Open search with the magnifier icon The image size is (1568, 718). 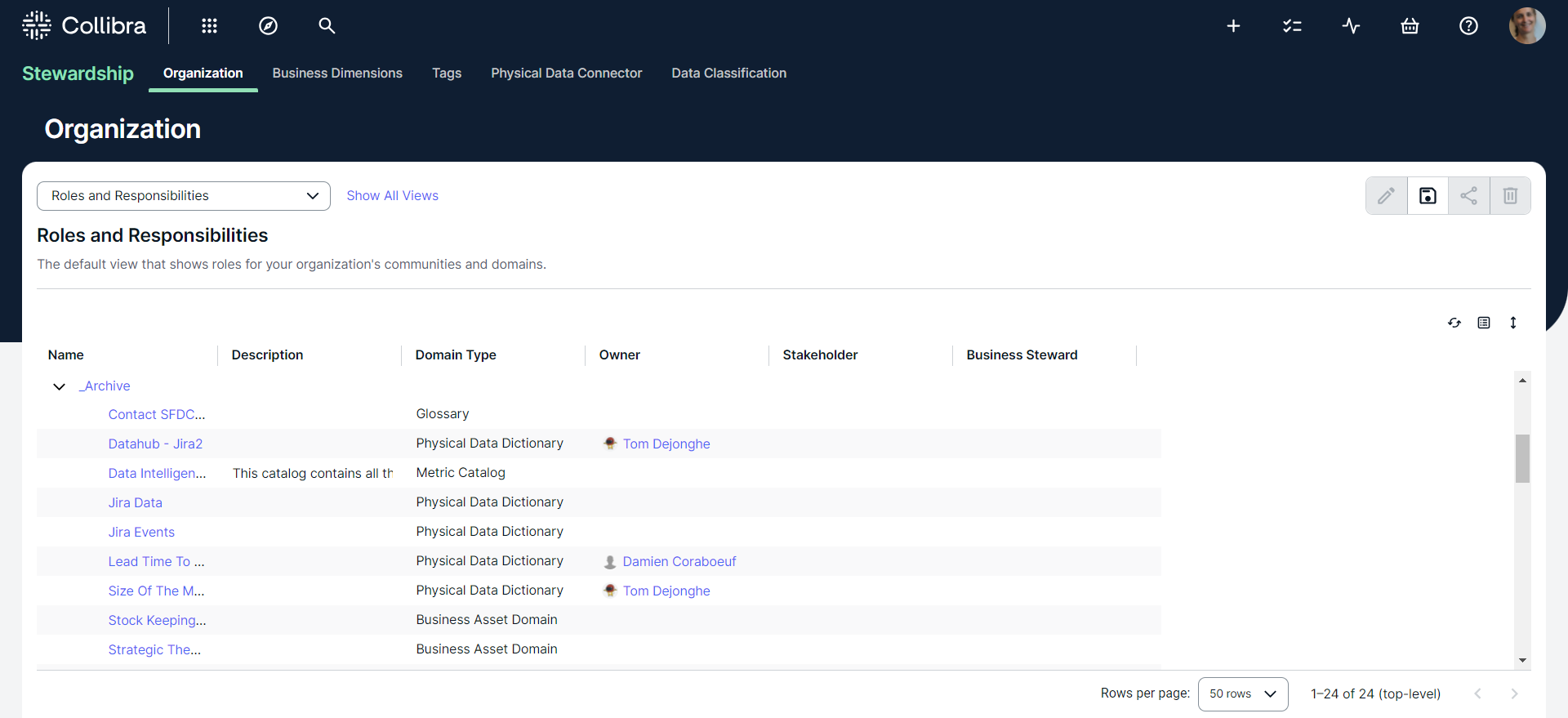click(327, 26)
